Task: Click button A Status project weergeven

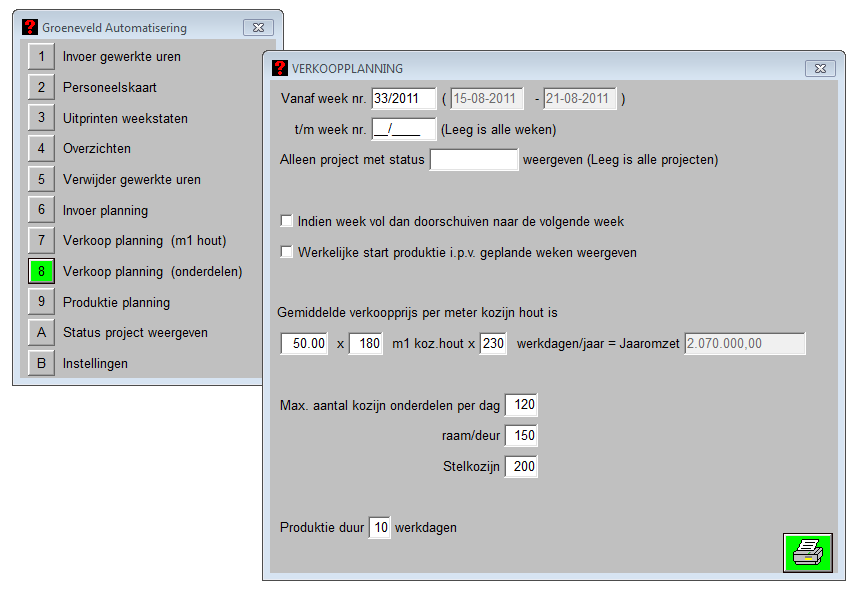Action: tap(41, 333)
